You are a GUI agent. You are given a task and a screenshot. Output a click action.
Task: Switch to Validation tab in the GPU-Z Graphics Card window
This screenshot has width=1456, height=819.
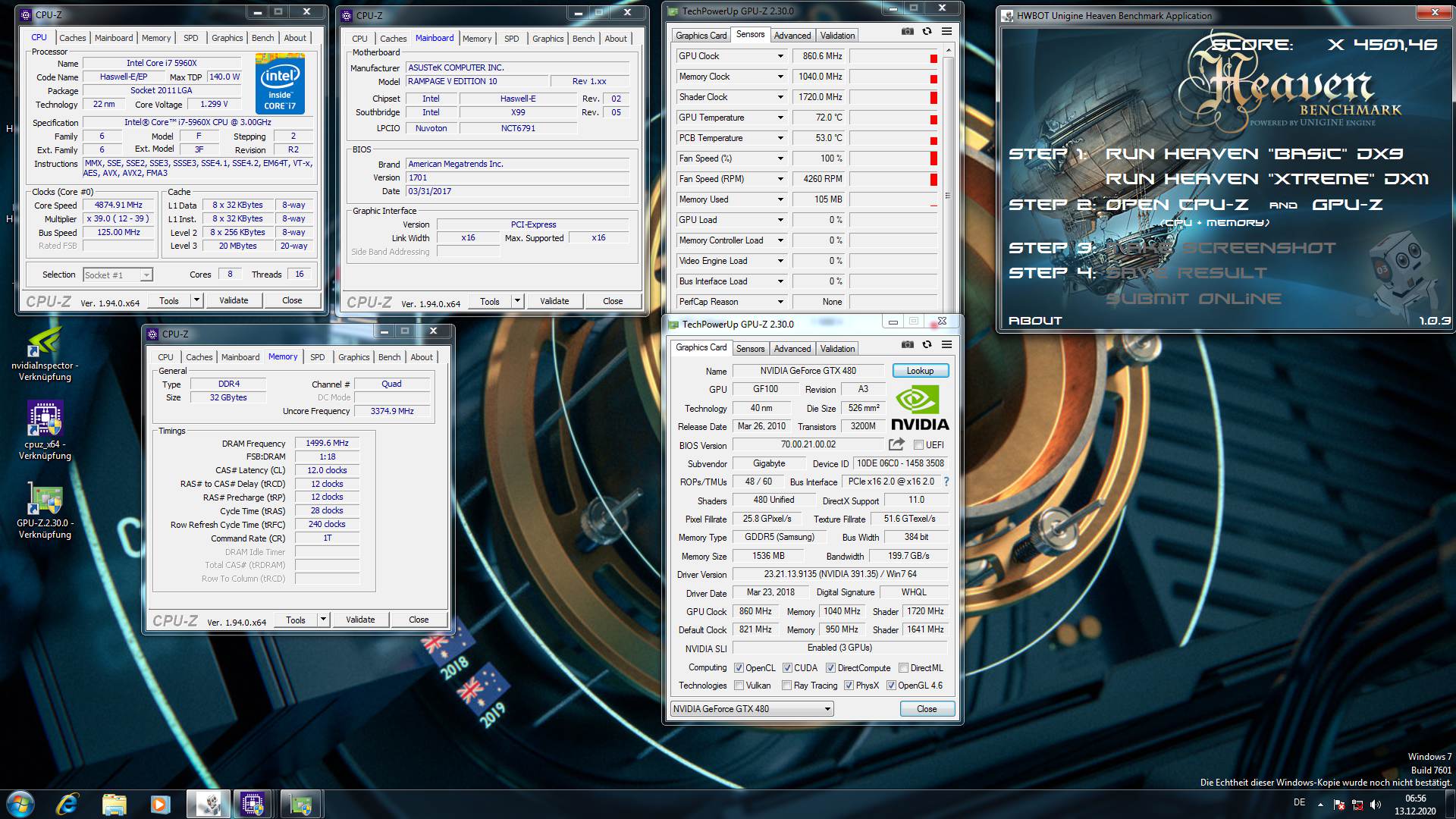837,349
